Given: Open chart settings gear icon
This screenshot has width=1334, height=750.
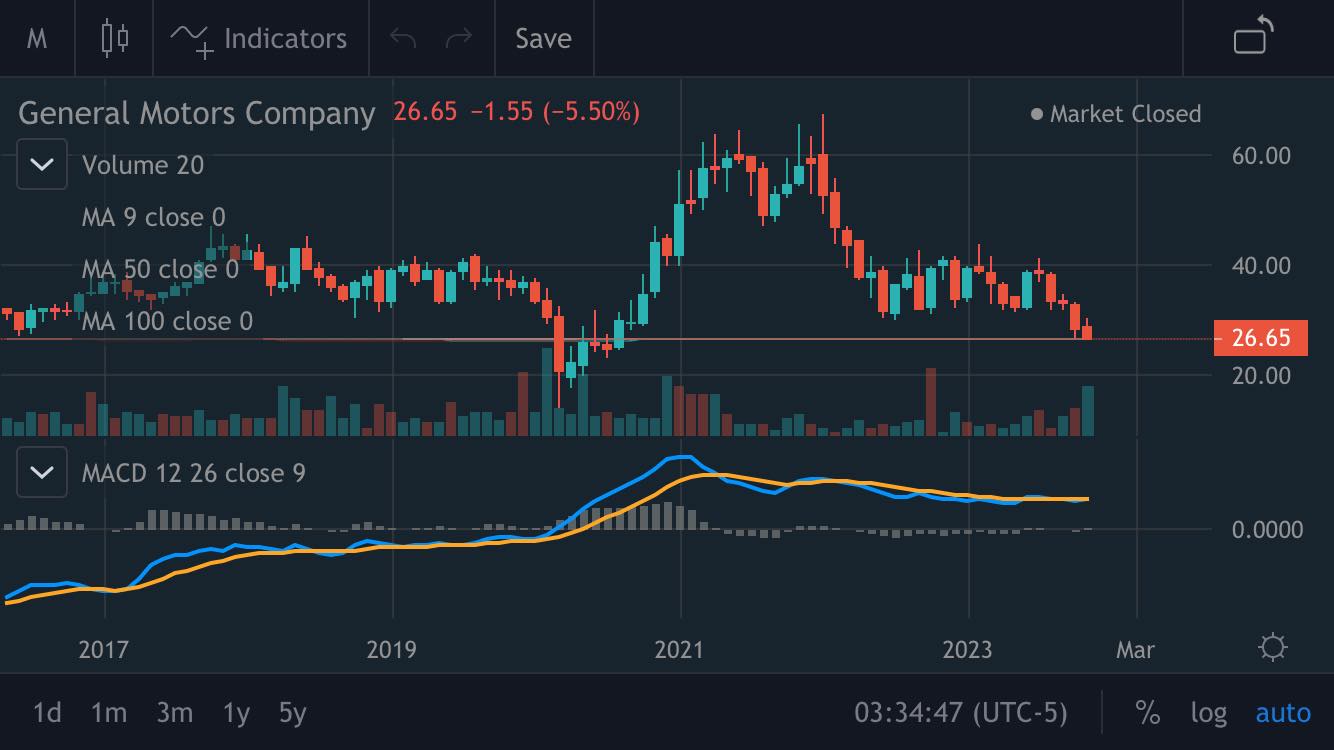Looking at the screenshot, I should pos(1273,648).
